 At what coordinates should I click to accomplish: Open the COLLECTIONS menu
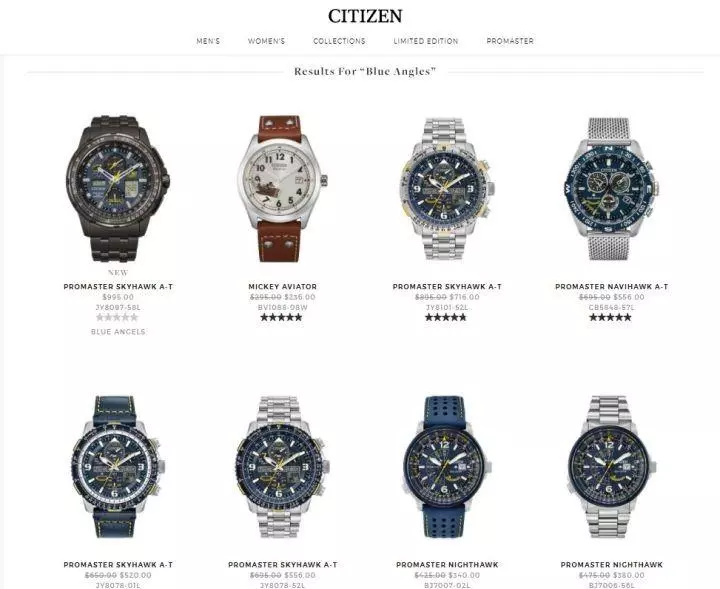[x=339, y=41]
